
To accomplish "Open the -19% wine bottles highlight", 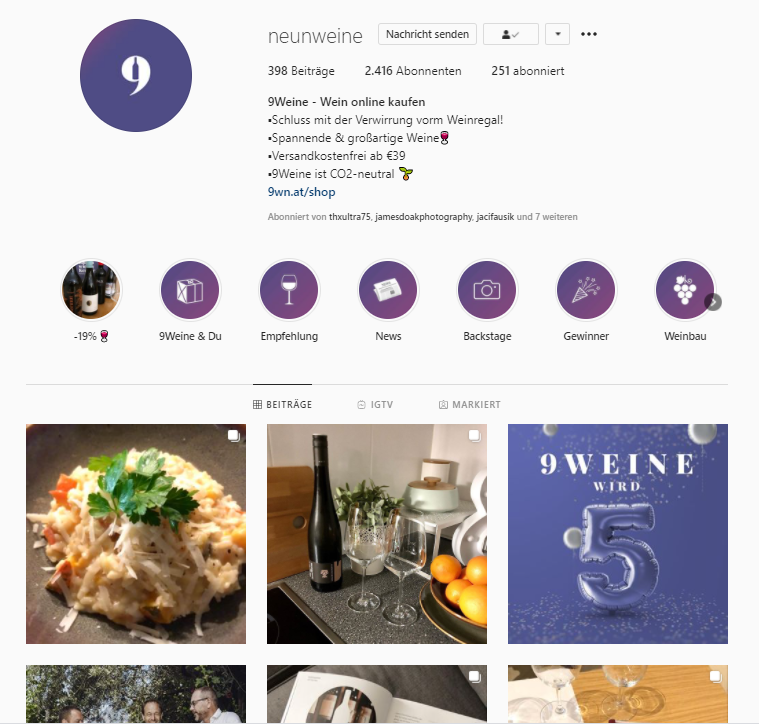I will click(x=91, y=290).
